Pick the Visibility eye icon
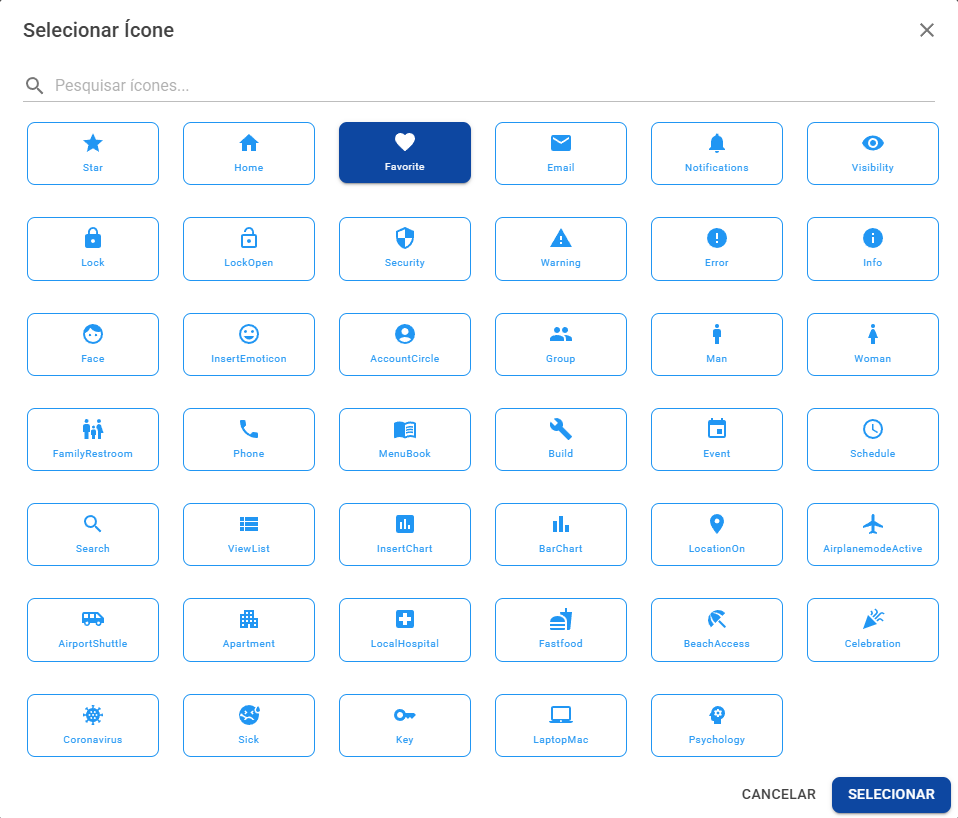Screen dimensions: 958x818 (872, 153)
